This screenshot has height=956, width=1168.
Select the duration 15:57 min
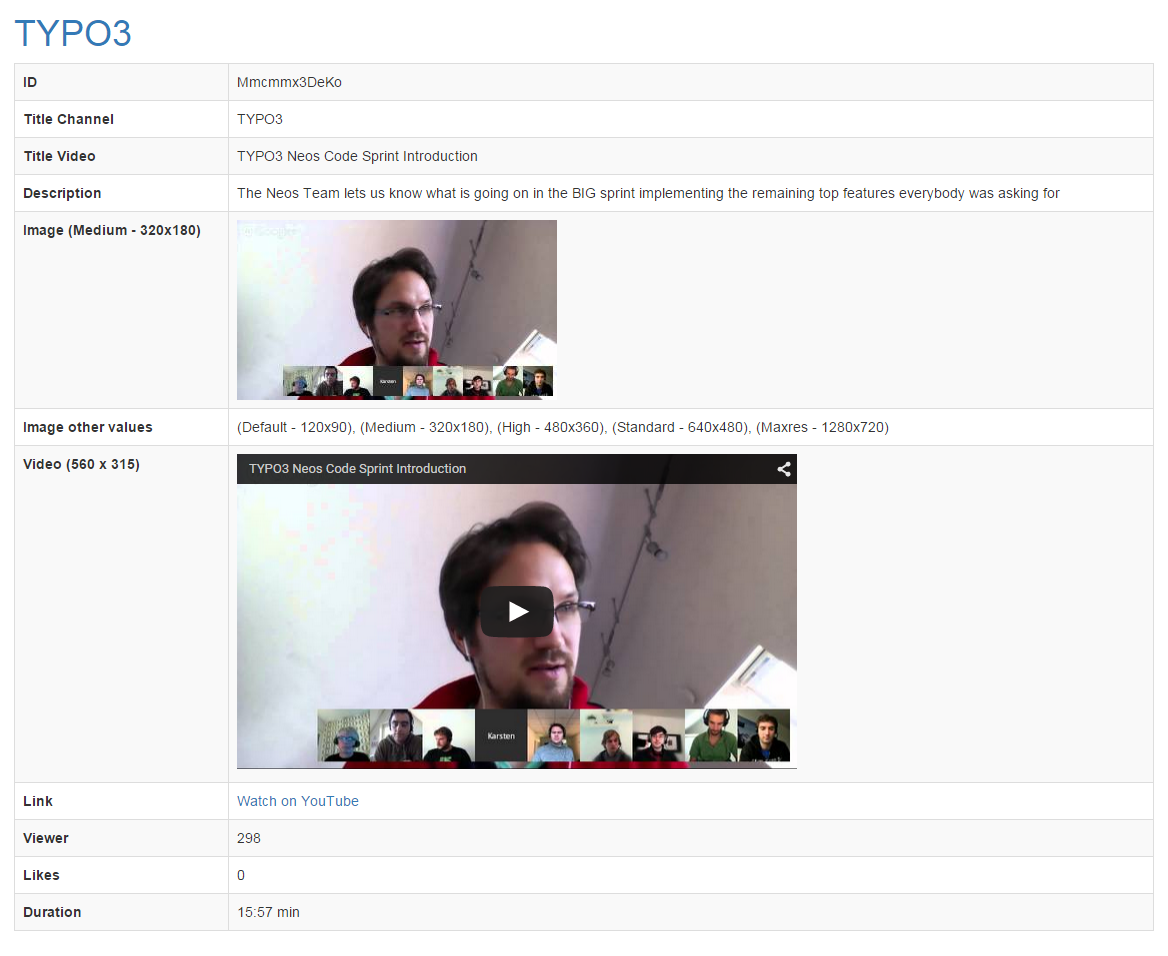pyautogui.click(x=268, y=912)
